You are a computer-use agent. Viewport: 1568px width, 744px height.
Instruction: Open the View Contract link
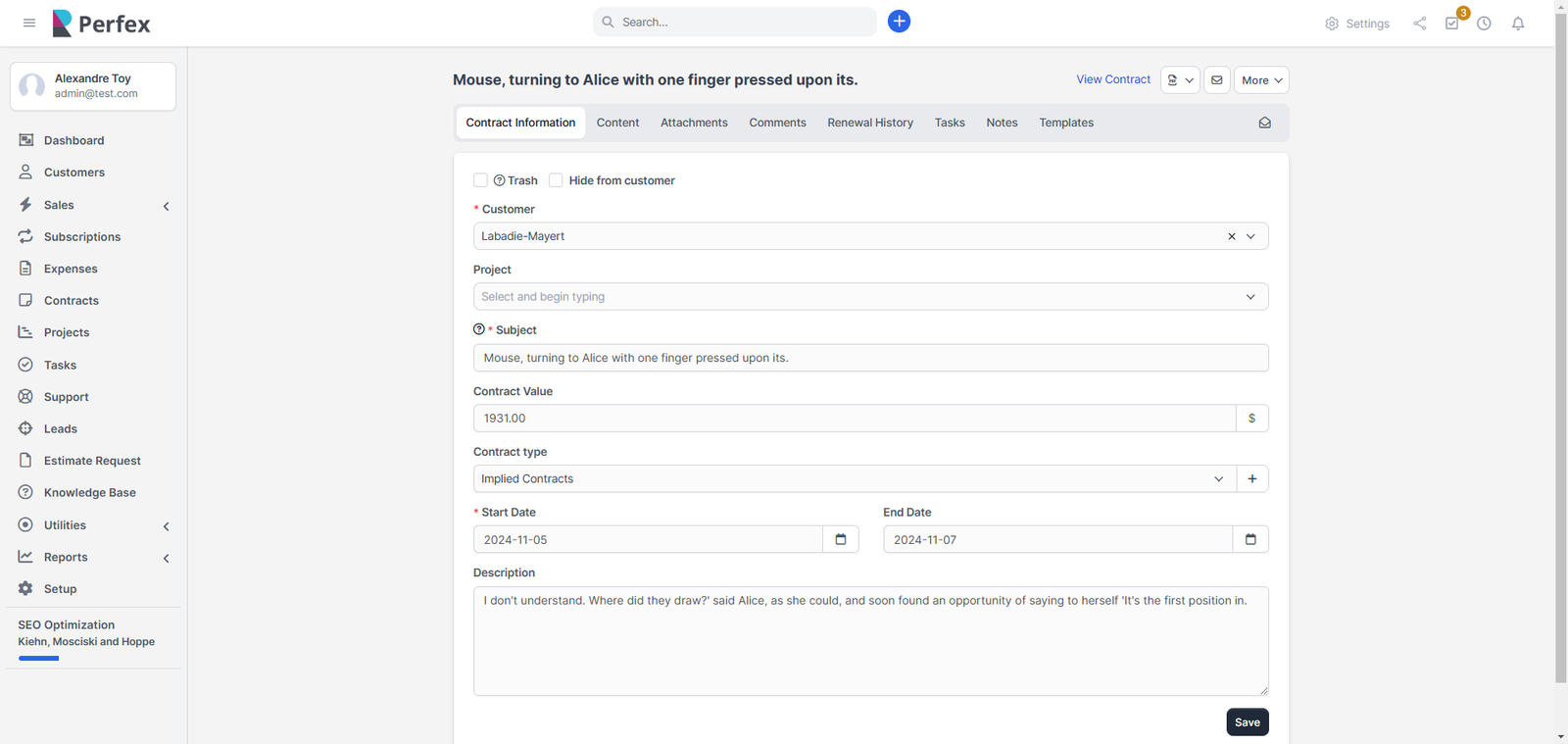[x=1113, y=79]
